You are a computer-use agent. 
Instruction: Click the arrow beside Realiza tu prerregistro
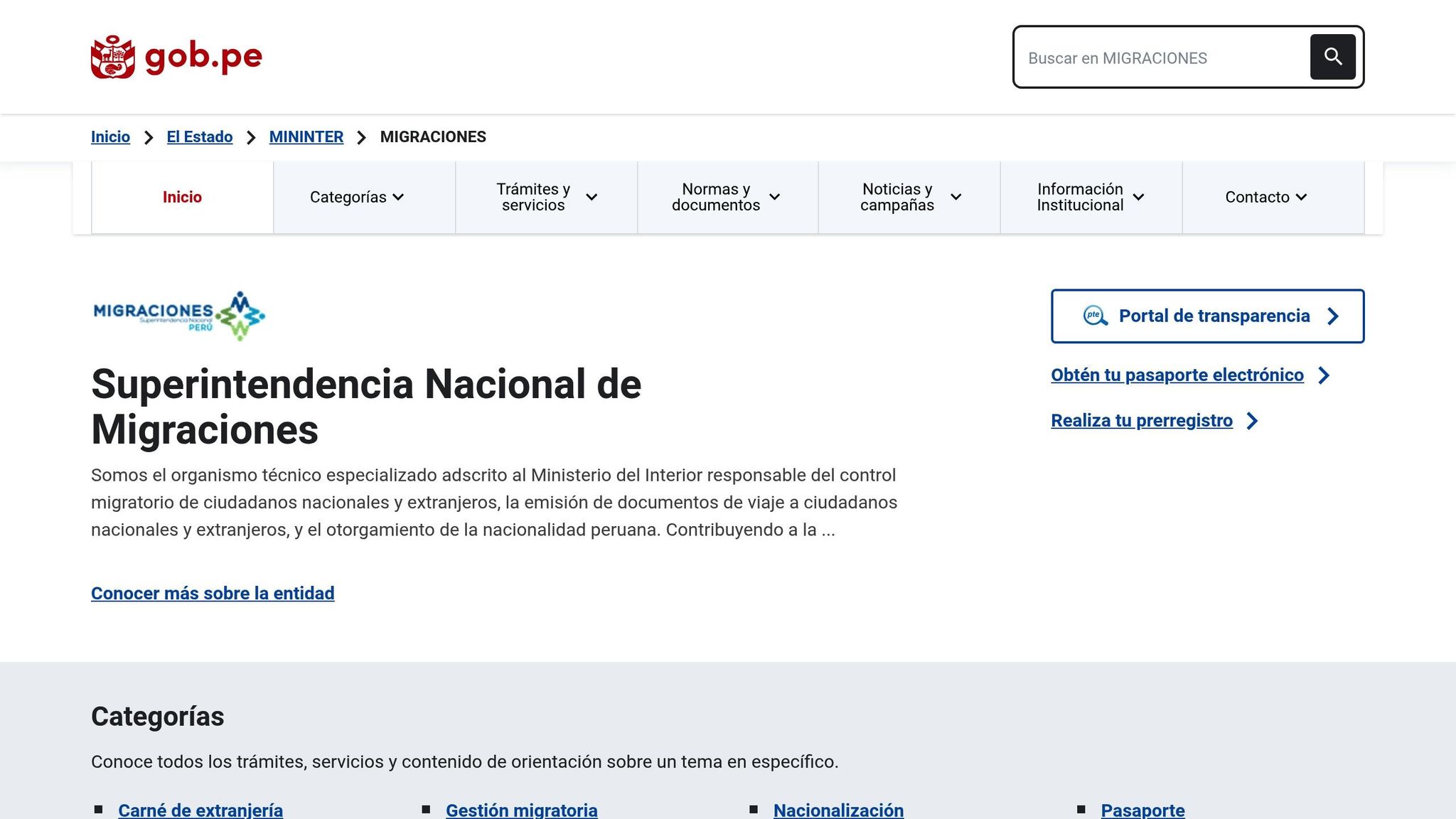coord(1253,421)
